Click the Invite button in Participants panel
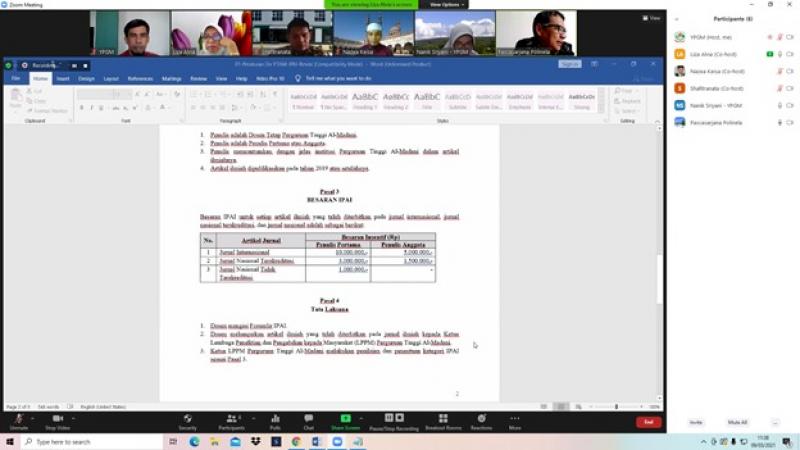The height and width of the screenshot is (450, 800). click(x=695, y=422)
